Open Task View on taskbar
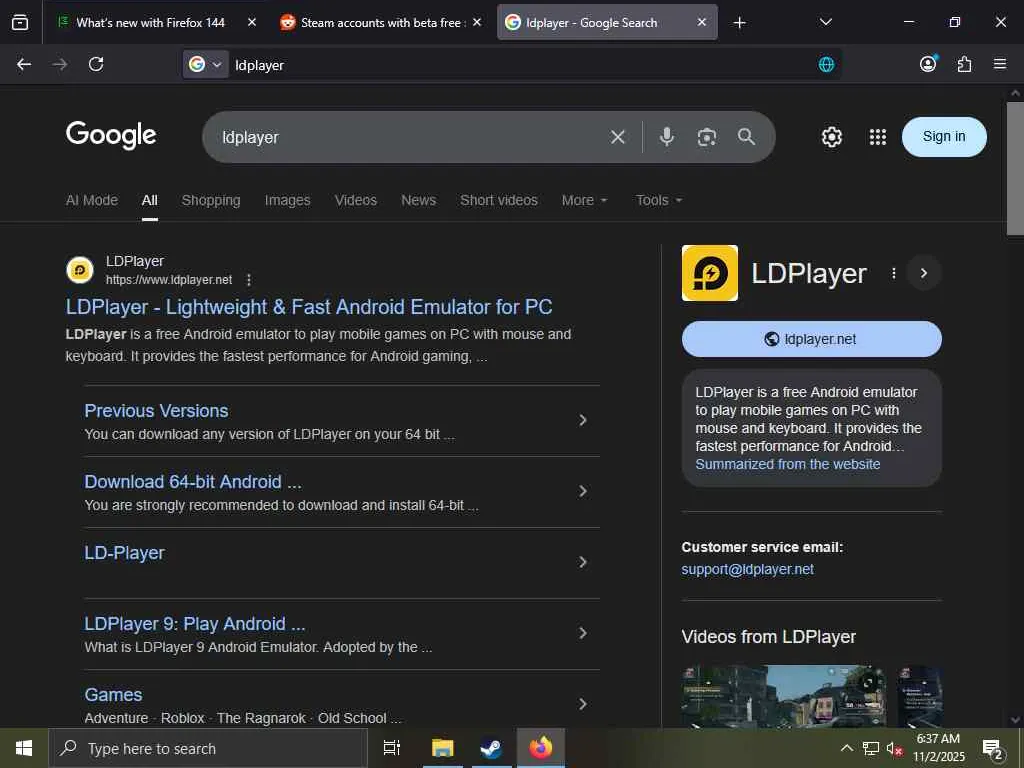 392,748
